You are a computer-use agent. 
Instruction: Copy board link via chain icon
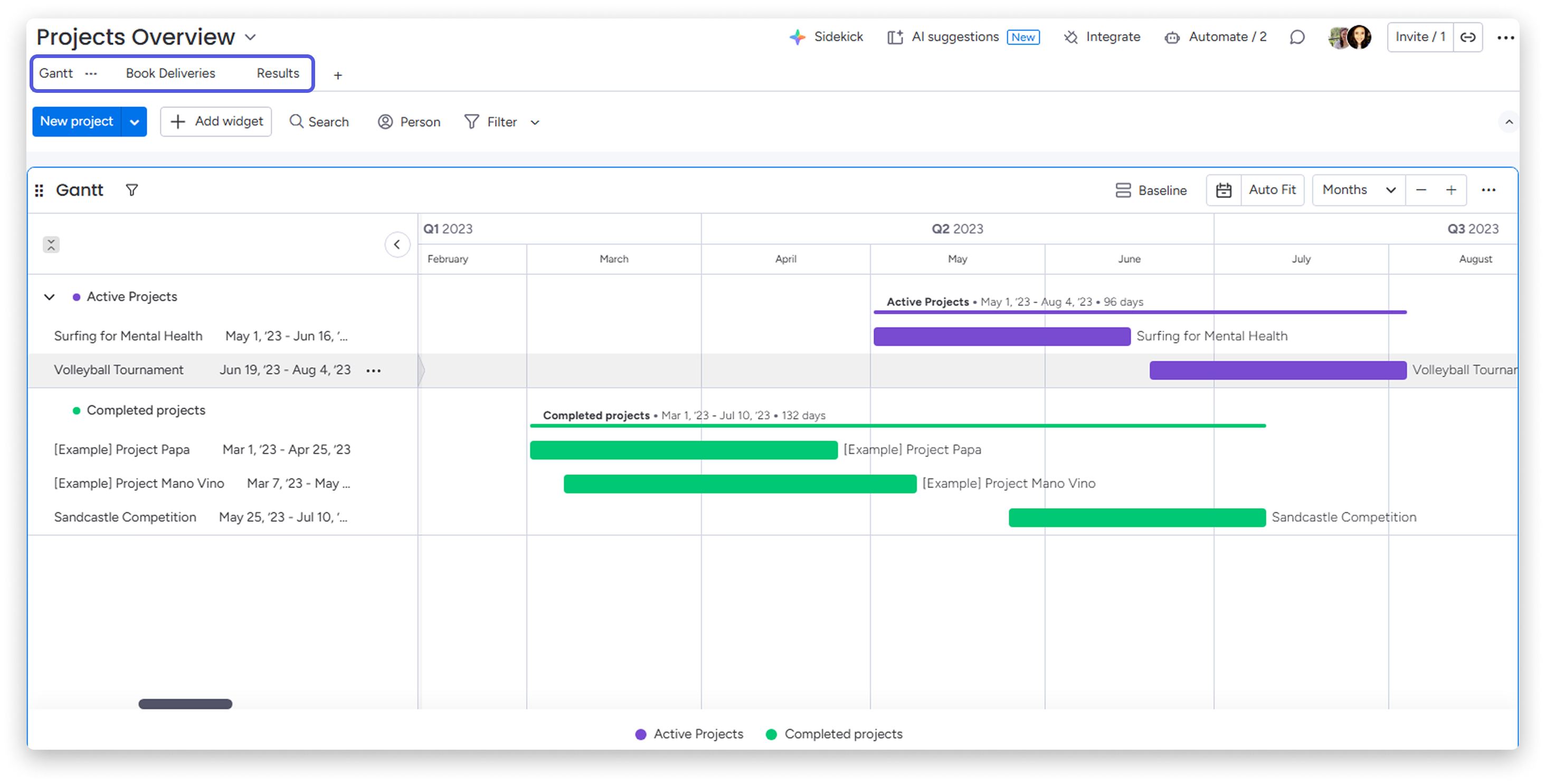click(1468, 37)
